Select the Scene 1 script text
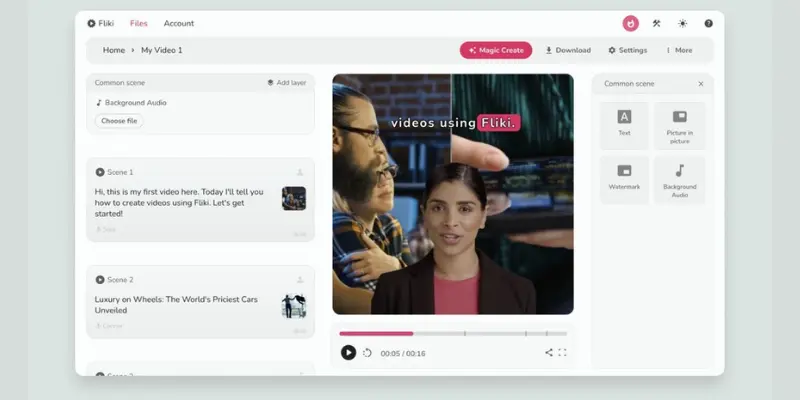The height and width of the screenshot is (400, 800). coord(179,203)
